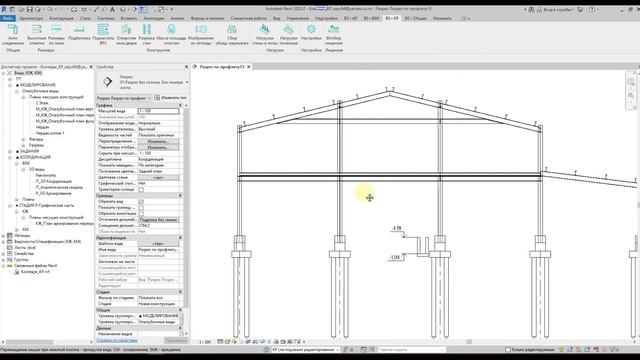Close the Разрез по профилю view tab
This screenshot has width=640, height=360.
[x=249, y=67]
